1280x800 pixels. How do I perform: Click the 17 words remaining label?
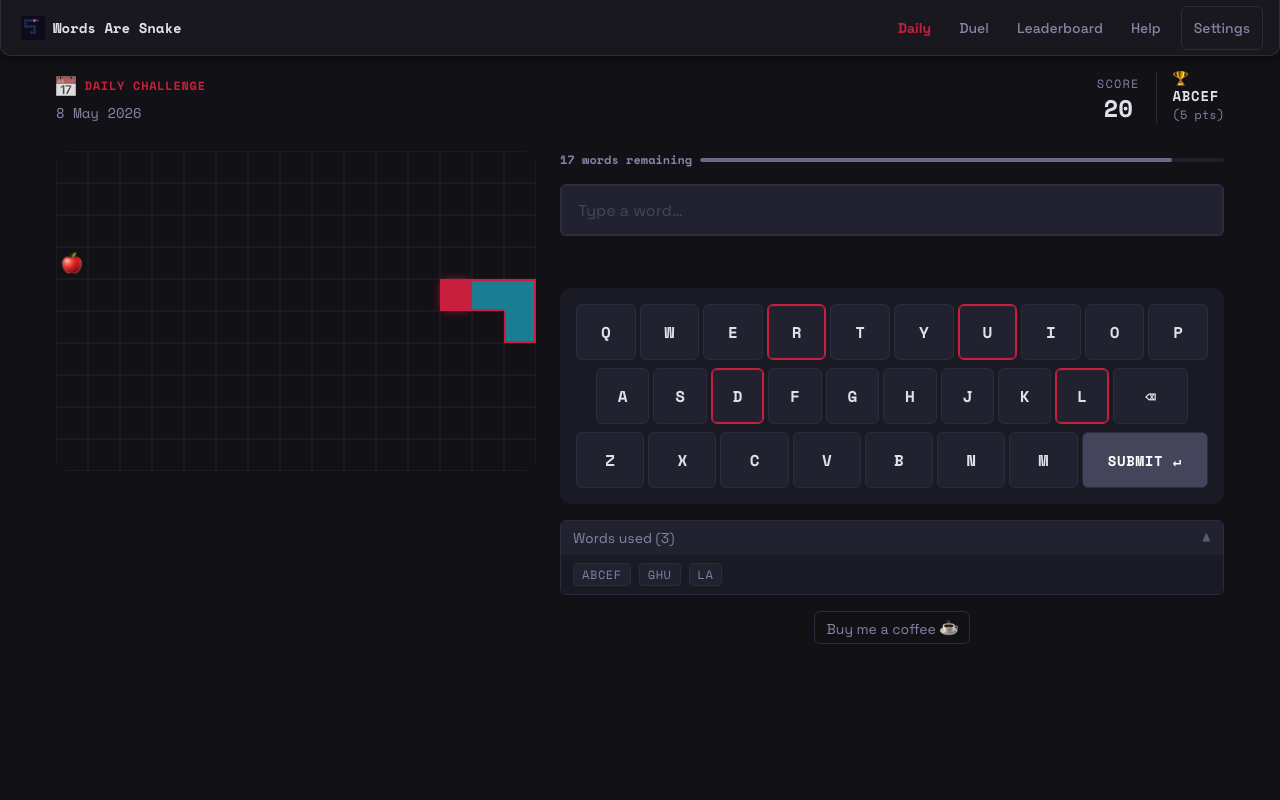626,160
